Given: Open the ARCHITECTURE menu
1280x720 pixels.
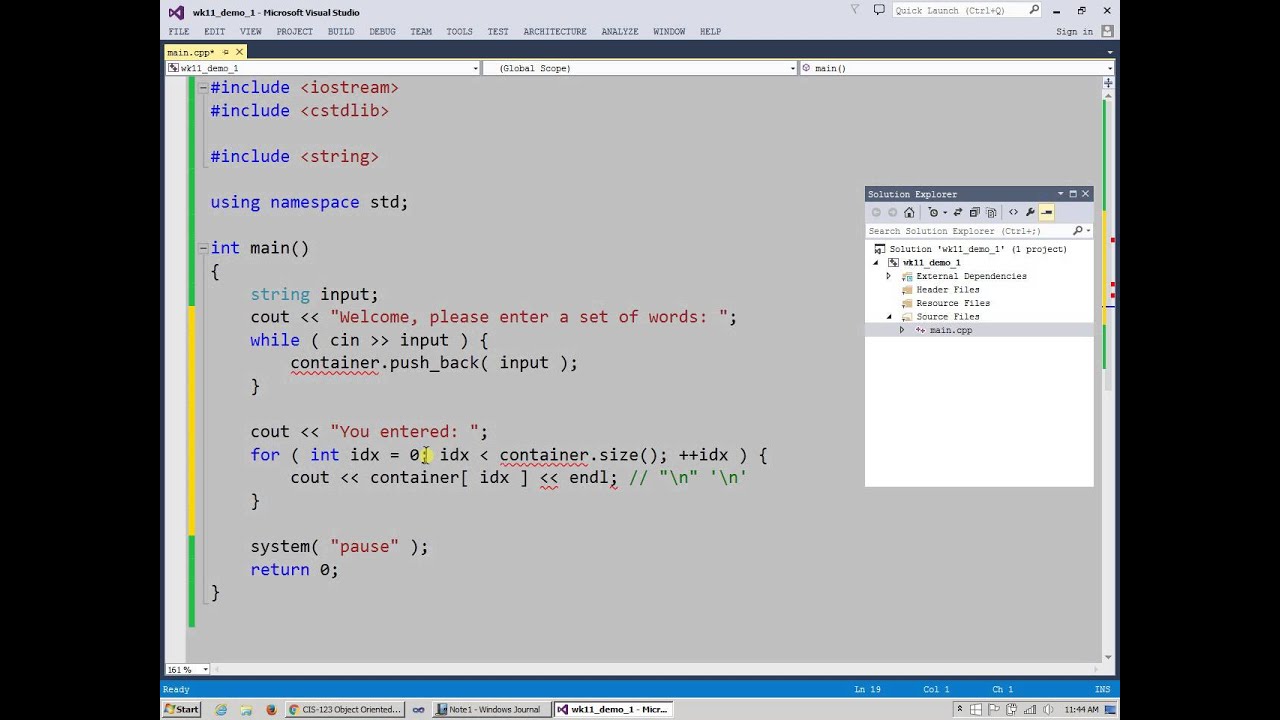Looking at the screenshot, I should pyautogui.click(x=554, y=31).
